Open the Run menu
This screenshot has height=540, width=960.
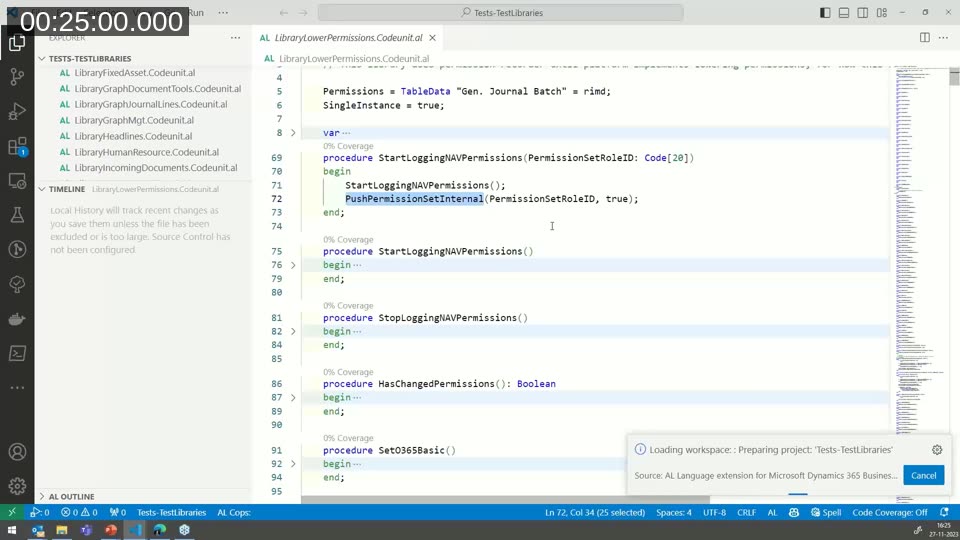196,12
